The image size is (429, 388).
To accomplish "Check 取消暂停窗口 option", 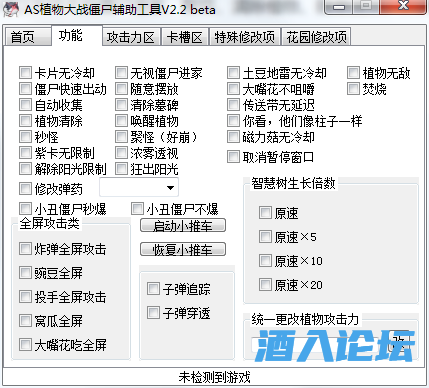I will [x=233, y=157].
